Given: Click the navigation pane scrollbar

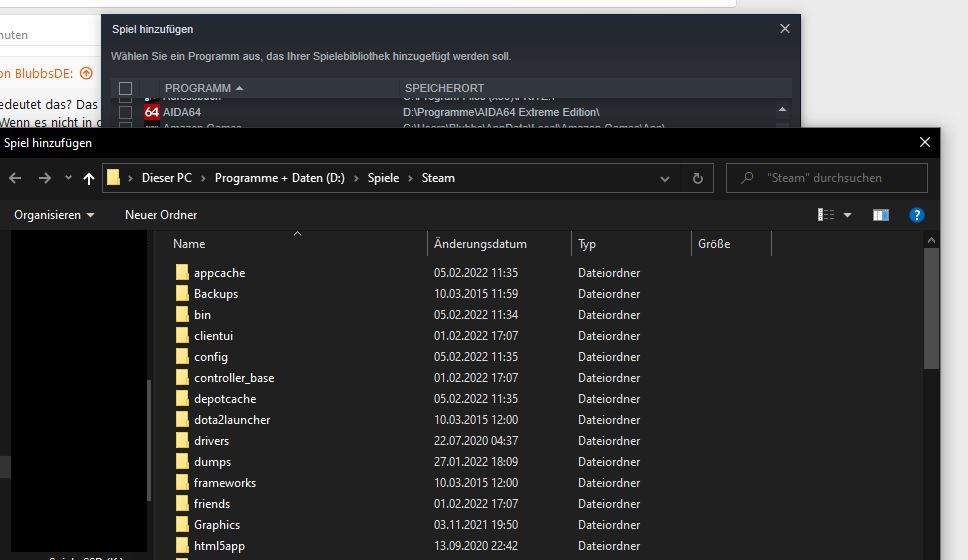Looking at the screenshot, I should tap(149, 440).
